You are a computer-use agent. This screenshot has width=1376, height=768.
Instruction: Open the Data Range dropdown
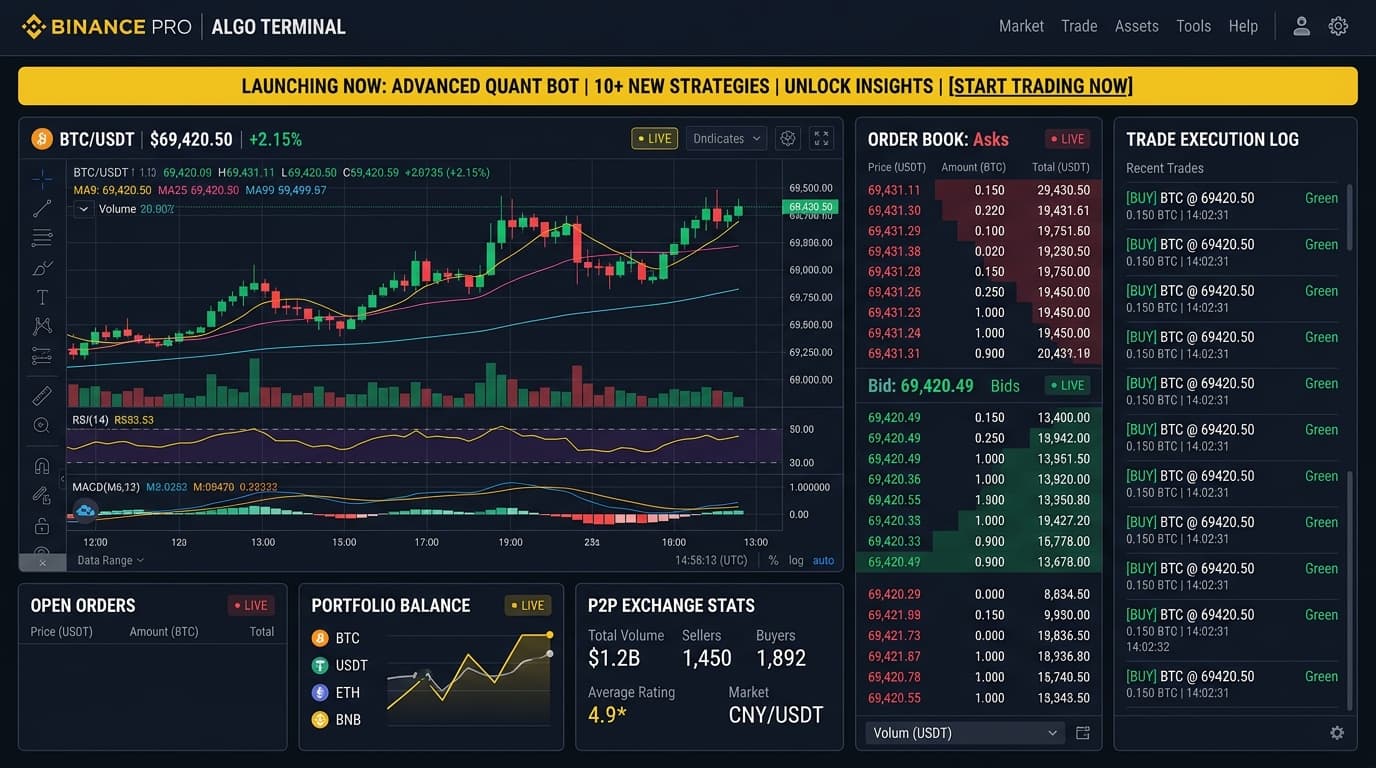tap(110, 560)
